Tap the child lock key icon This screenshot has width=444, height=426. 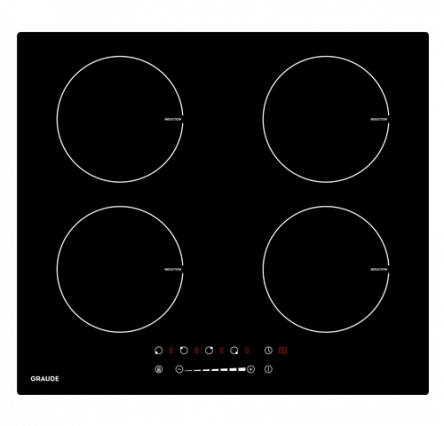click(159, 369)
